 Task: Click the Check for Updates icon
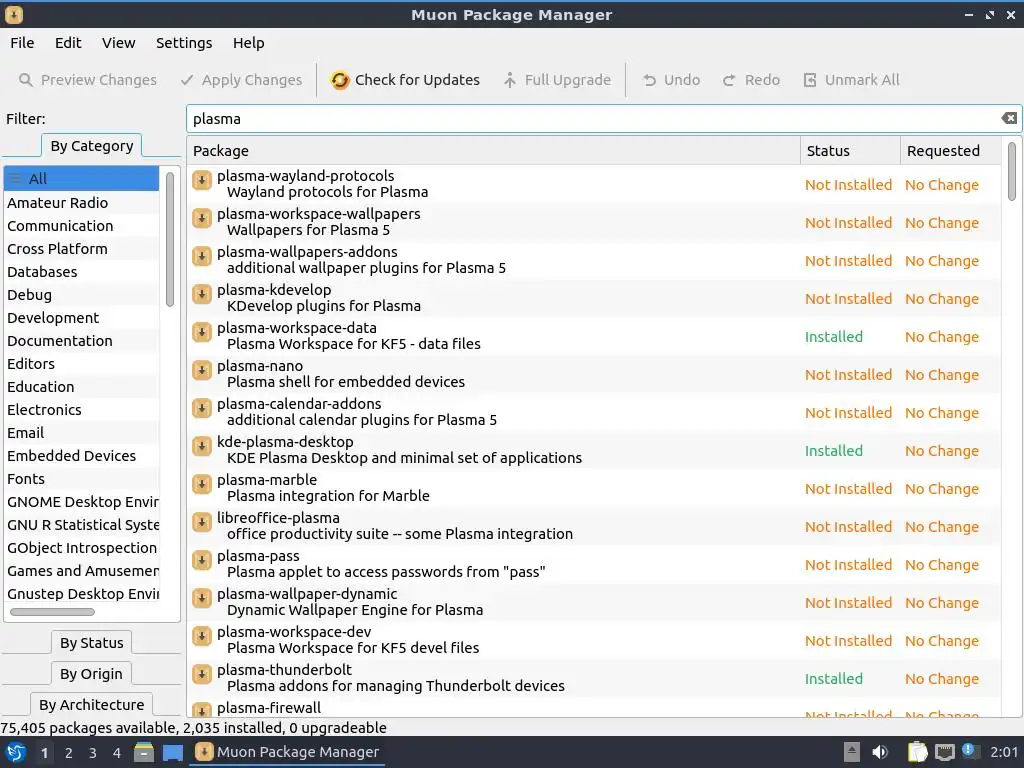click(x=340, y=80)
